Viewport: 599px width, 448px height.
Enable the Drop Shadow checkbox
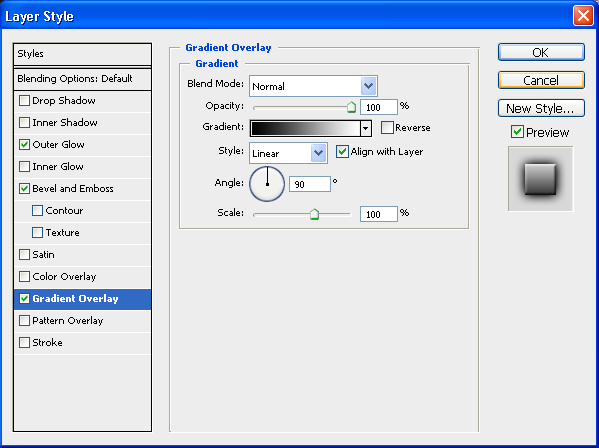tap(24, 100)
